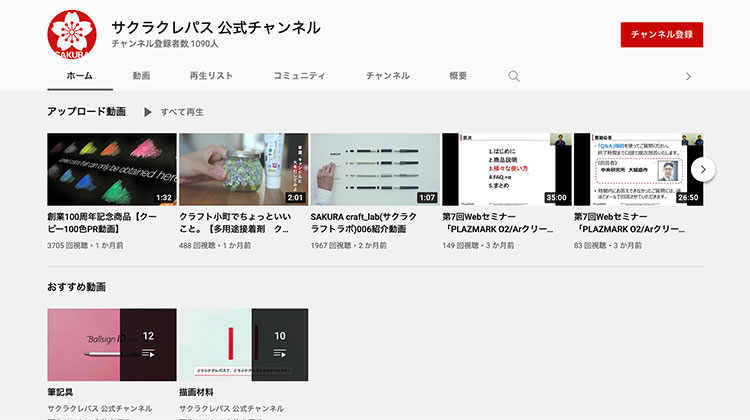Screen dimensions: 750x420
Task: Click the 1:32 duration badge
Action: (164, 198)
